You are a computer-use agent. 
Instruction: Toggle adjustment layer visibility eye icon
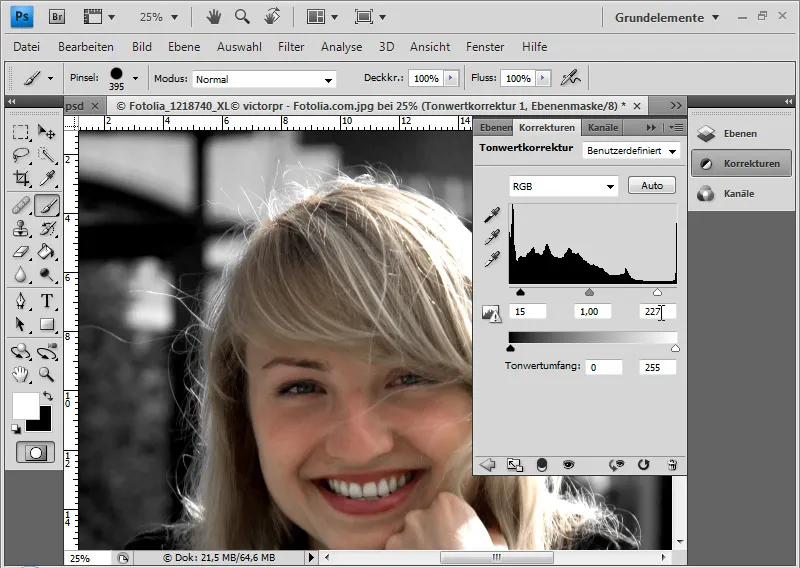(x=568, y=464)
